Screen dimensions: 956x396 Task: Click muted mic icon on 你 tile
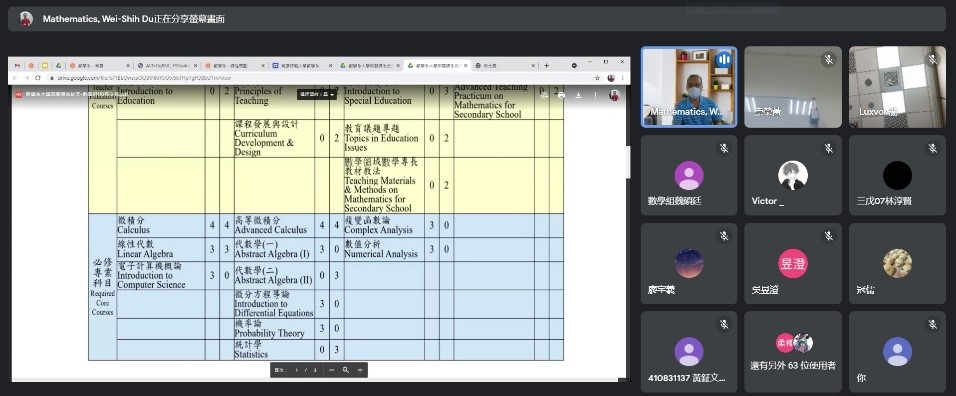tap(932, 324)
